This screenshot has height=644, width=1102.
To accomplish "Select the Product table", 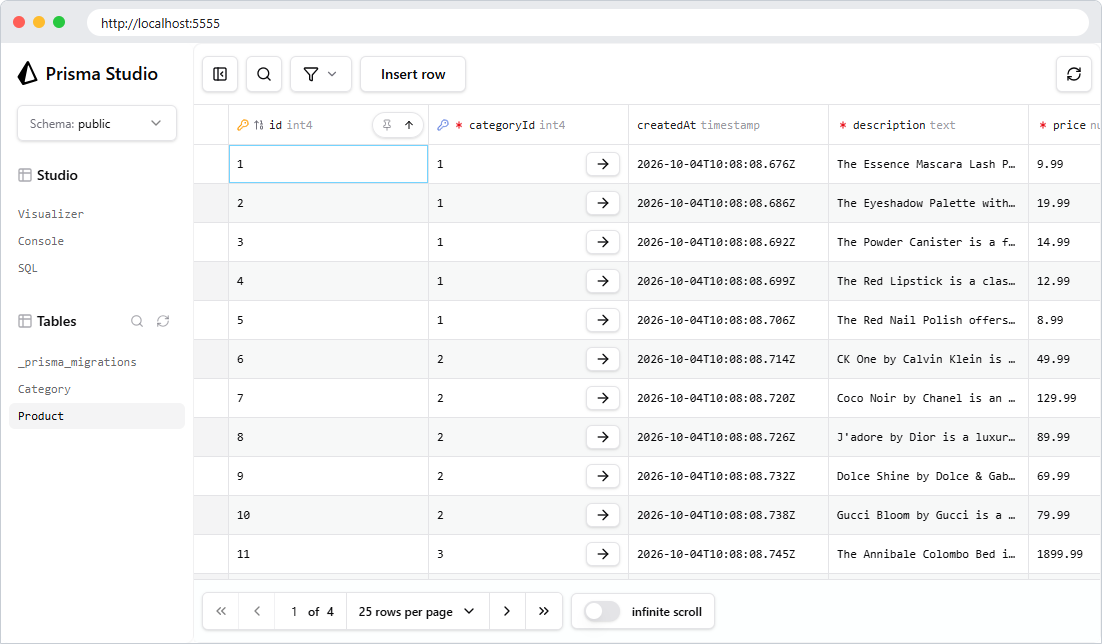I will tap(97, 416).
